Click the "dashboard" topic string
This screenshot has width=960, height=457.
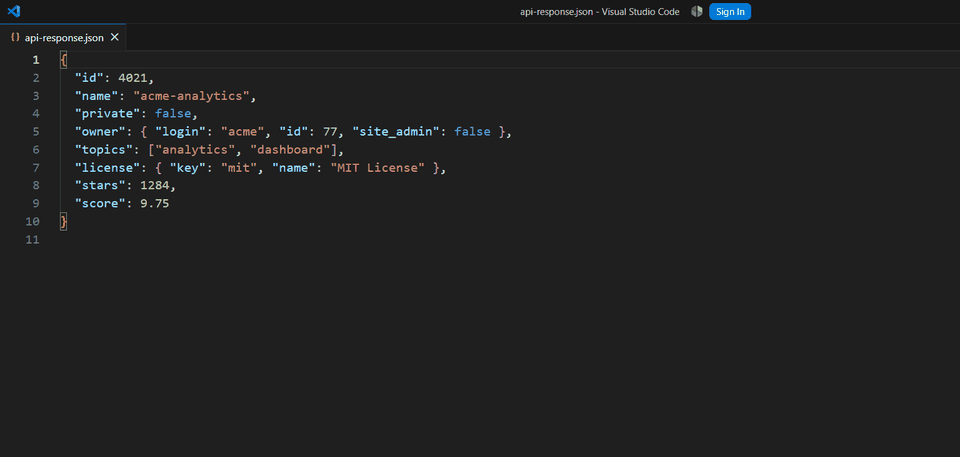tap(290, 149)
